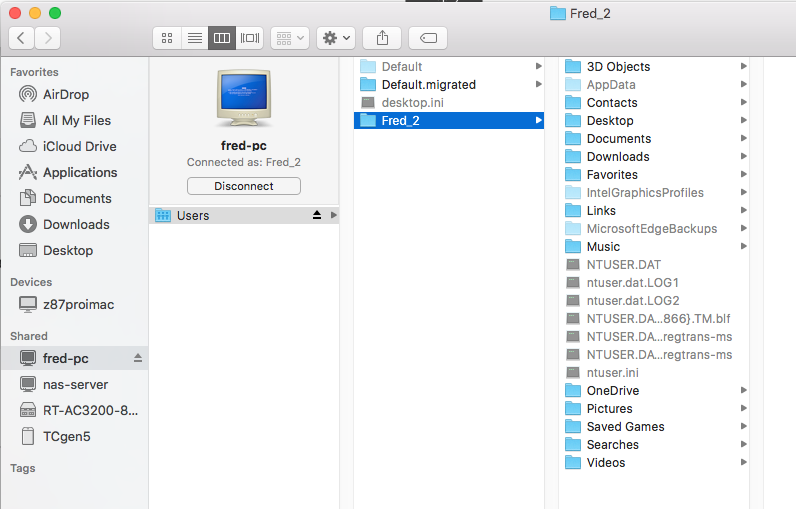
Task: Open the Pictures folder
Action: (x=654, y=409)
